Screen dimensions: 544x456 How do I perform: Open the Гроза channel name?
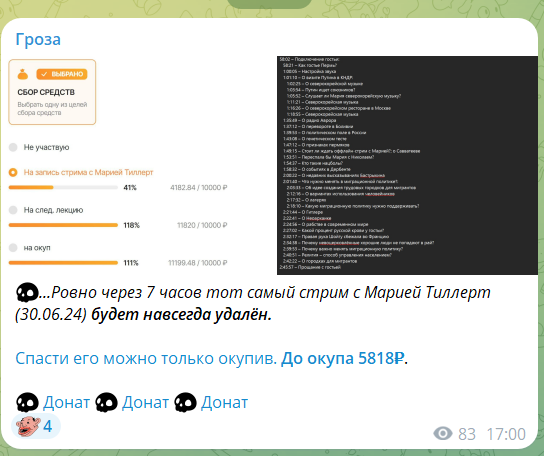point(38,39)
